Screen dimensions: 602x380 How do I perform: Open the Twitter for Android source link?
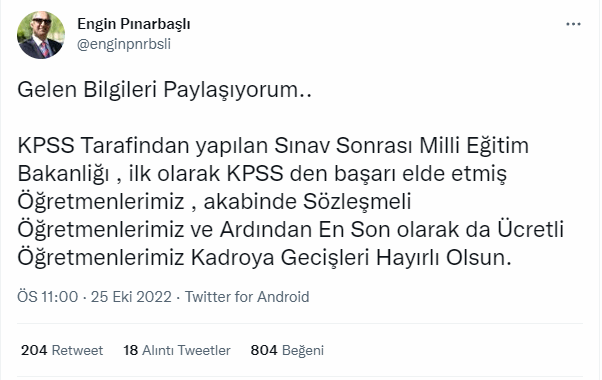tap(247, 297)
